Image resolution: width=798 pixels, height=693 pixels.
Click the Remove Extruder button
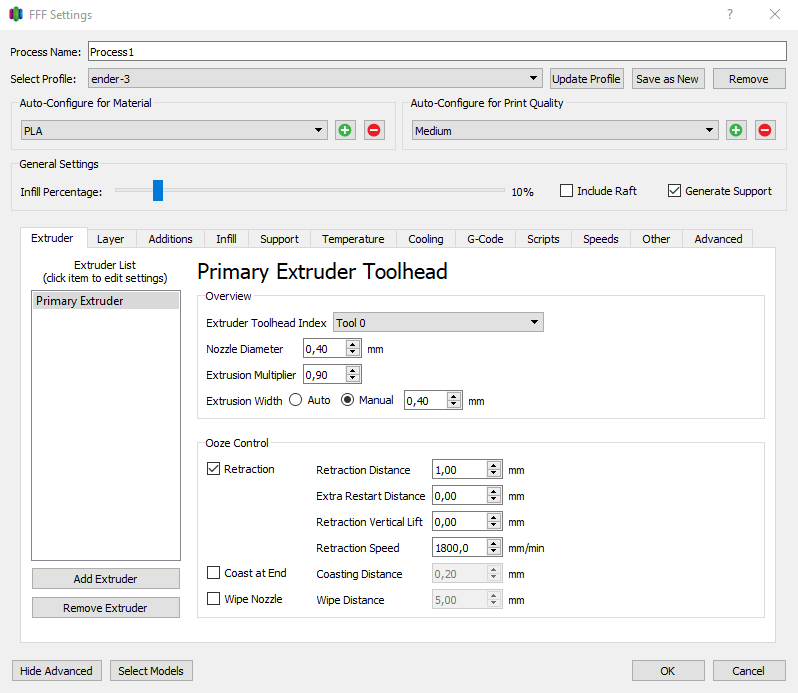pyautogui.click(x=105, y=608)
